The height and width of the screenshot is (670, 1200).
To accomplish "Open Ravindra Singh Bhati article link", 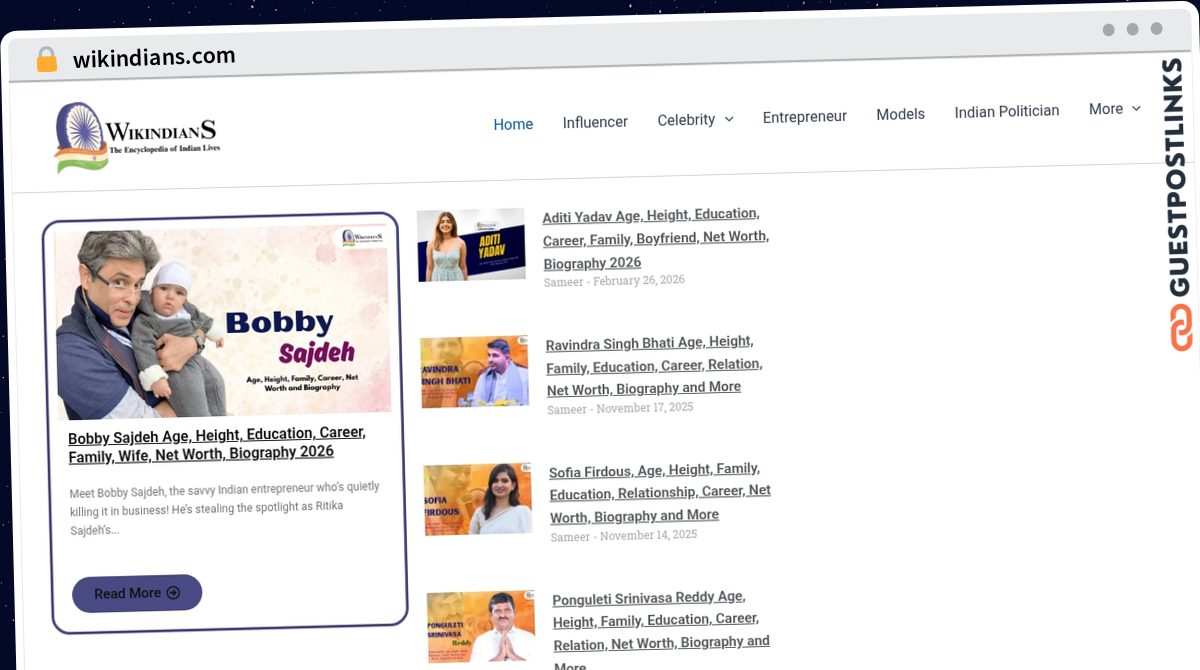I will [x=653, y=365].
